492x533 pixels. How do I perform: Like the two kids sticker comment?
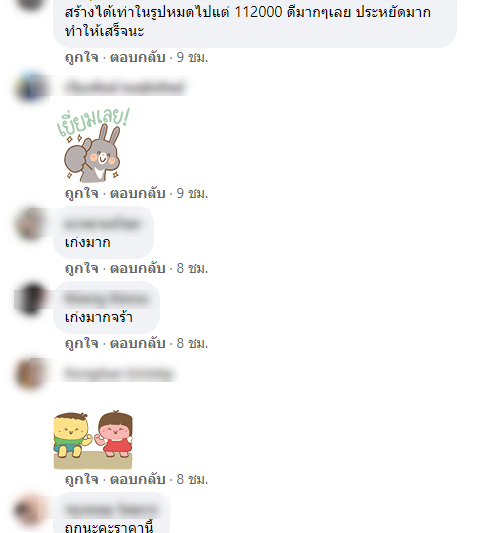point(81,480)
